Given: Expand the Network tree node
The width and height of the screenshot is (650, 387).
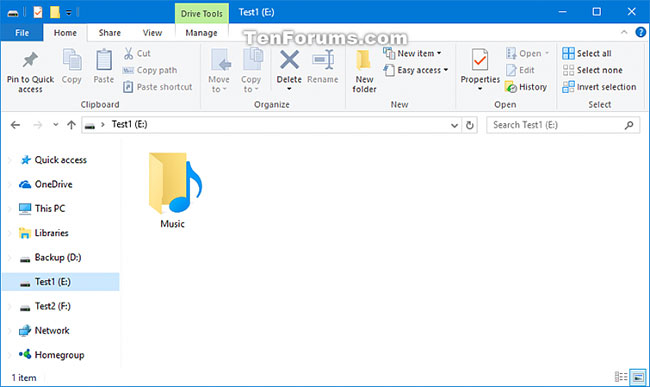Looking at the screenshot, I should click(10, 331).
